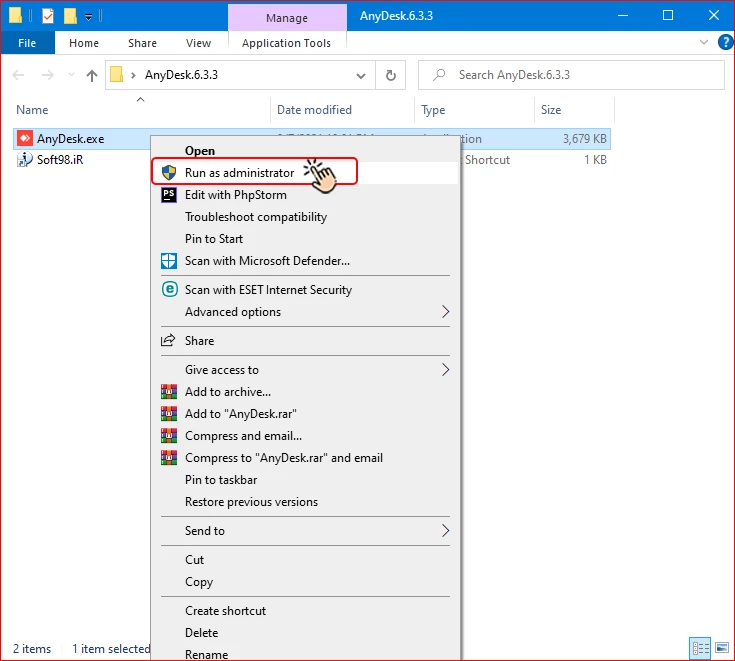Click the New folder quick access toolbar icon

click(x=70, y=16)
